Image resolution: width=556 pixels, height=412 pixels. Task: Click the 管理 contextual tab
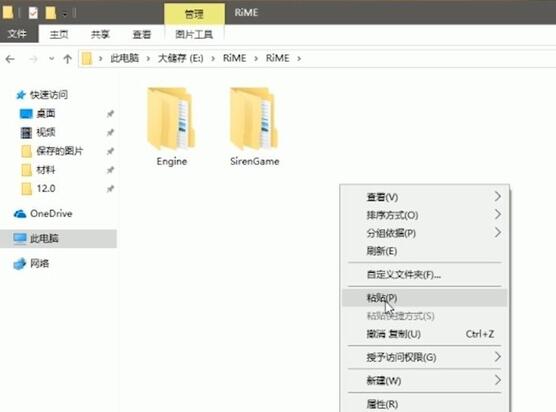pos(194,14)
